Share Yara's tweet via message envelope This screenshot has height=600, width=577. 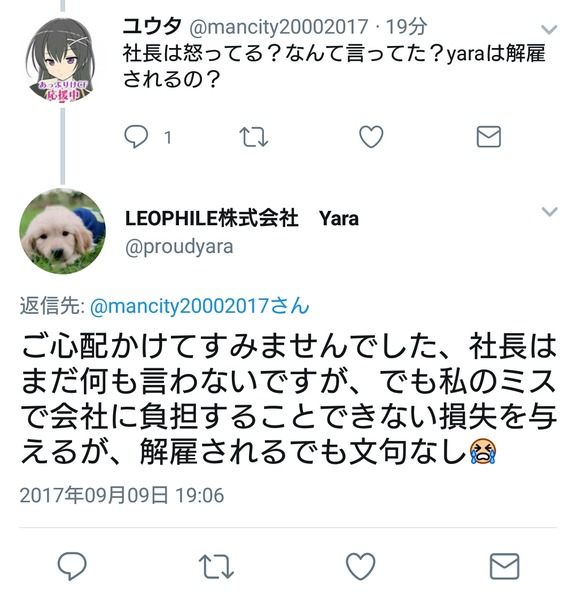tap(505, 566)
